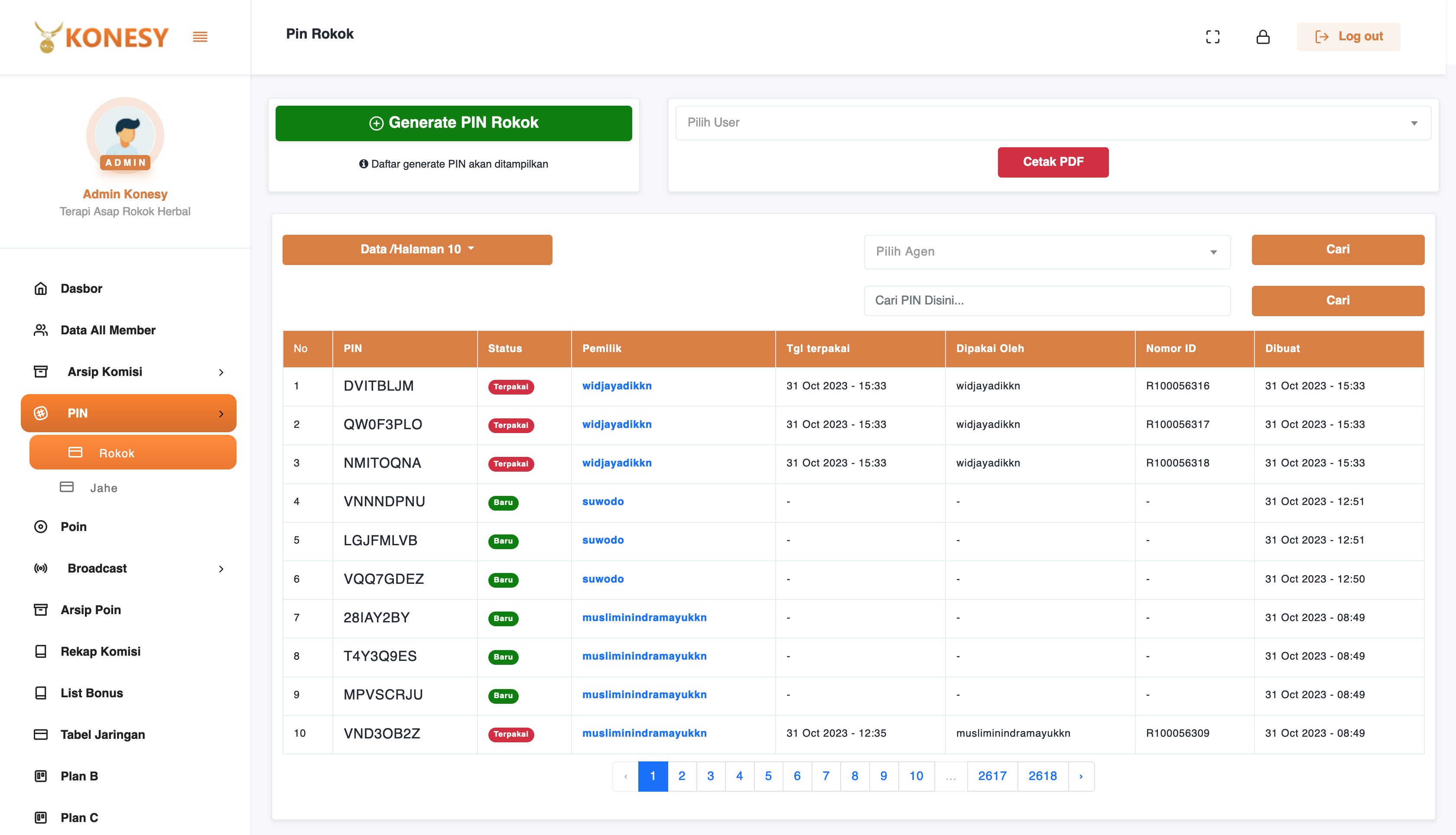This screenshot has height=835, width=1456.
Task: Click the previous page arrow
Action: (x=625, y=776)
